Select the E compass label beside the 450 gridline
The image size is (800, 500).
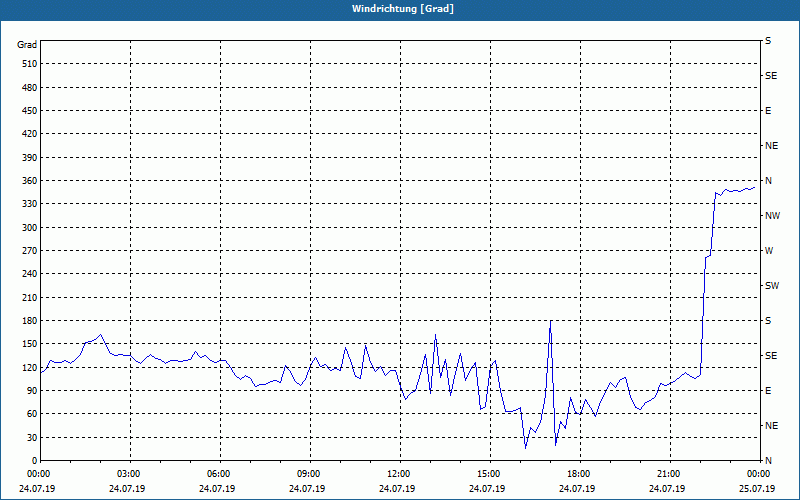768,111
